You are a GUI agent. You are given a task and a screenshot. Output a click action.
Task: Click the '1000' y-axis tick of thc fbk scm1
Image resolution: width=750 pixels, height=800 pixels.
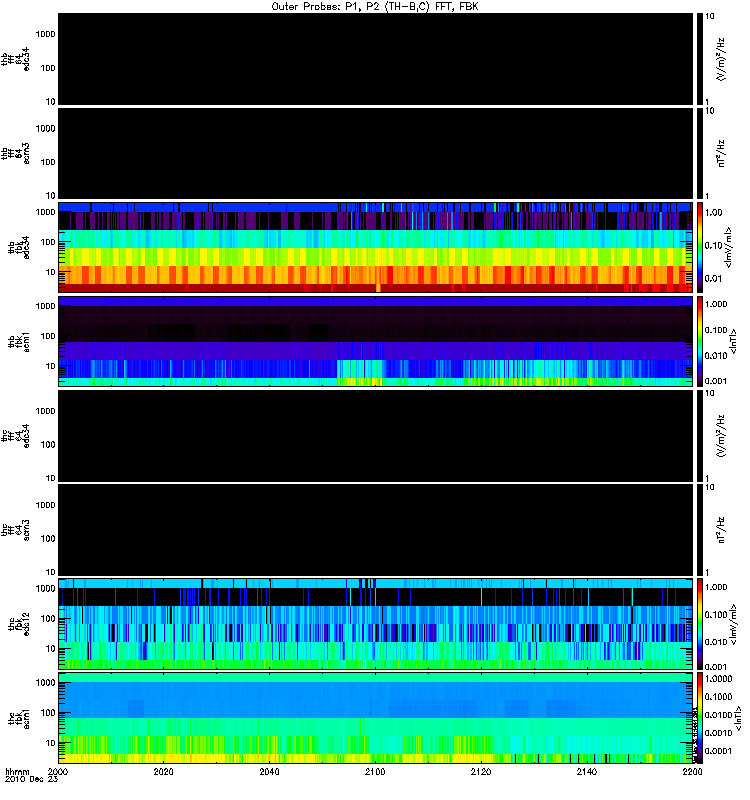coord(45,683)
